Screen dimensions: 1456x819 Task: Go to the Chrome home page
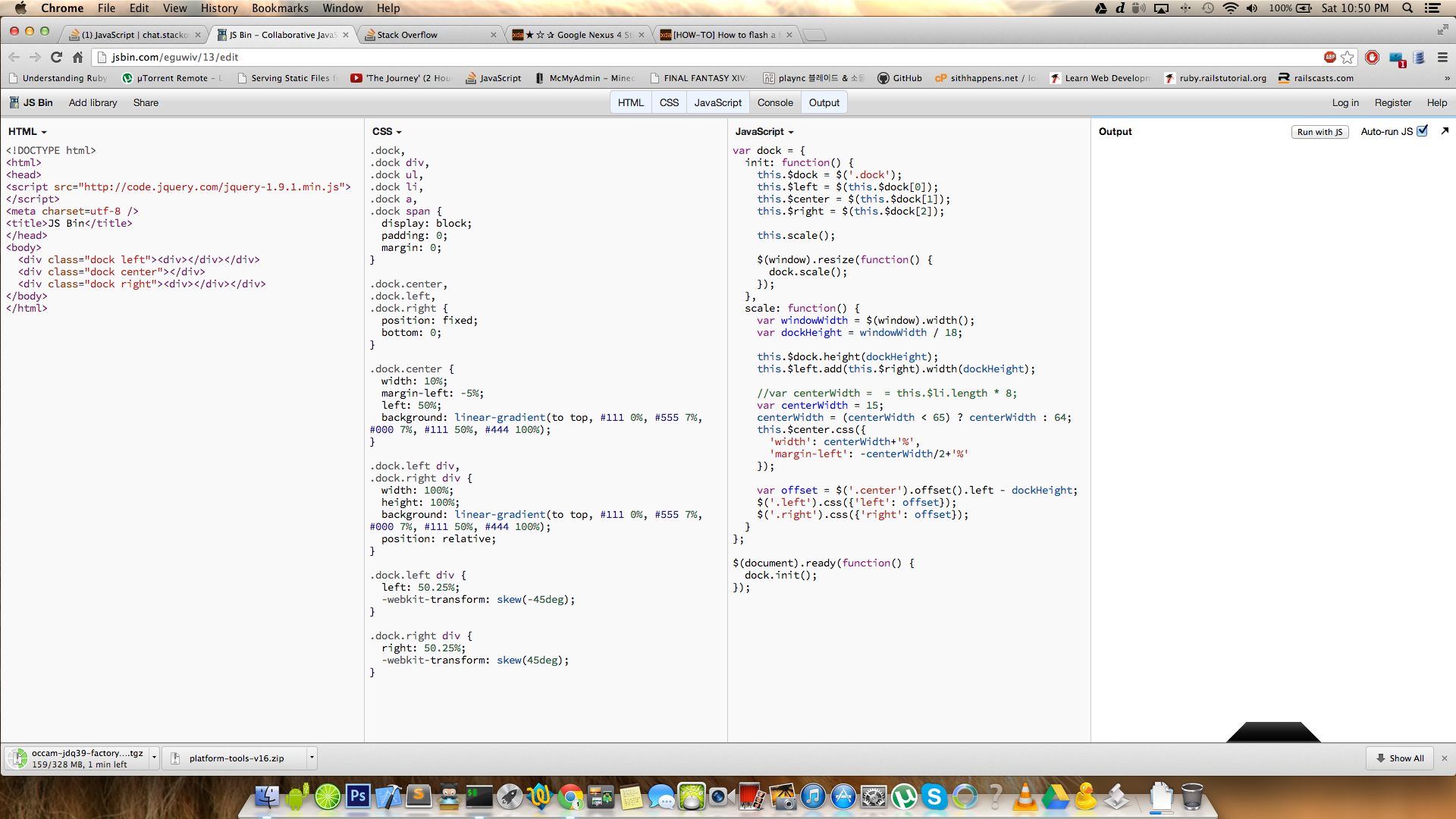[x=77, y=57]
